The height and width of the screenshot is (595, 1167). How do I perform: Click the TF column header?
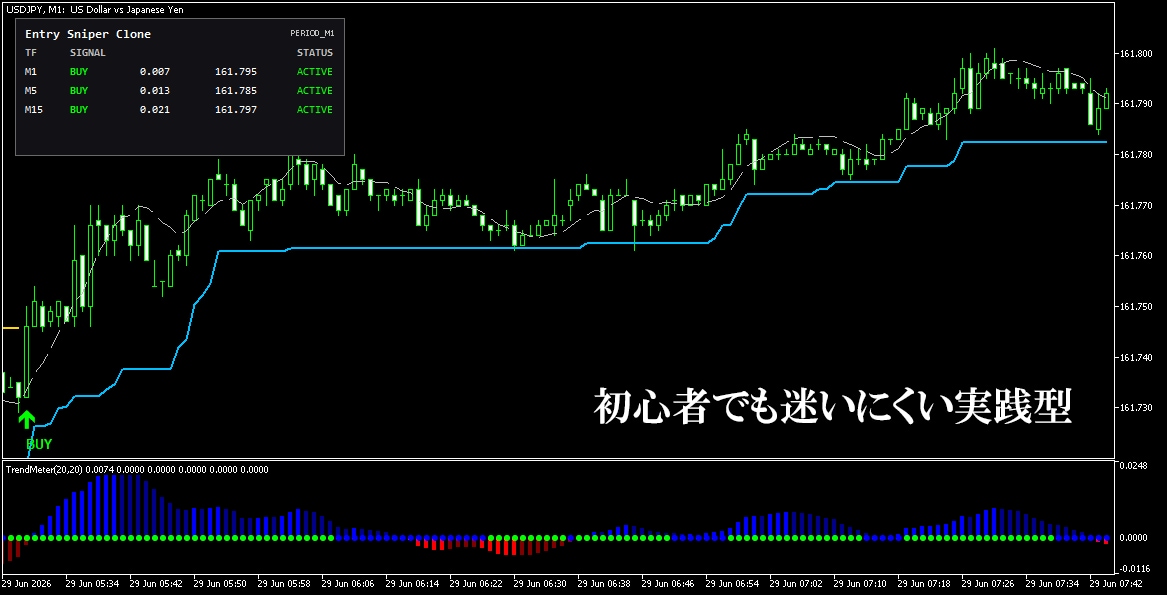[31, 53]
